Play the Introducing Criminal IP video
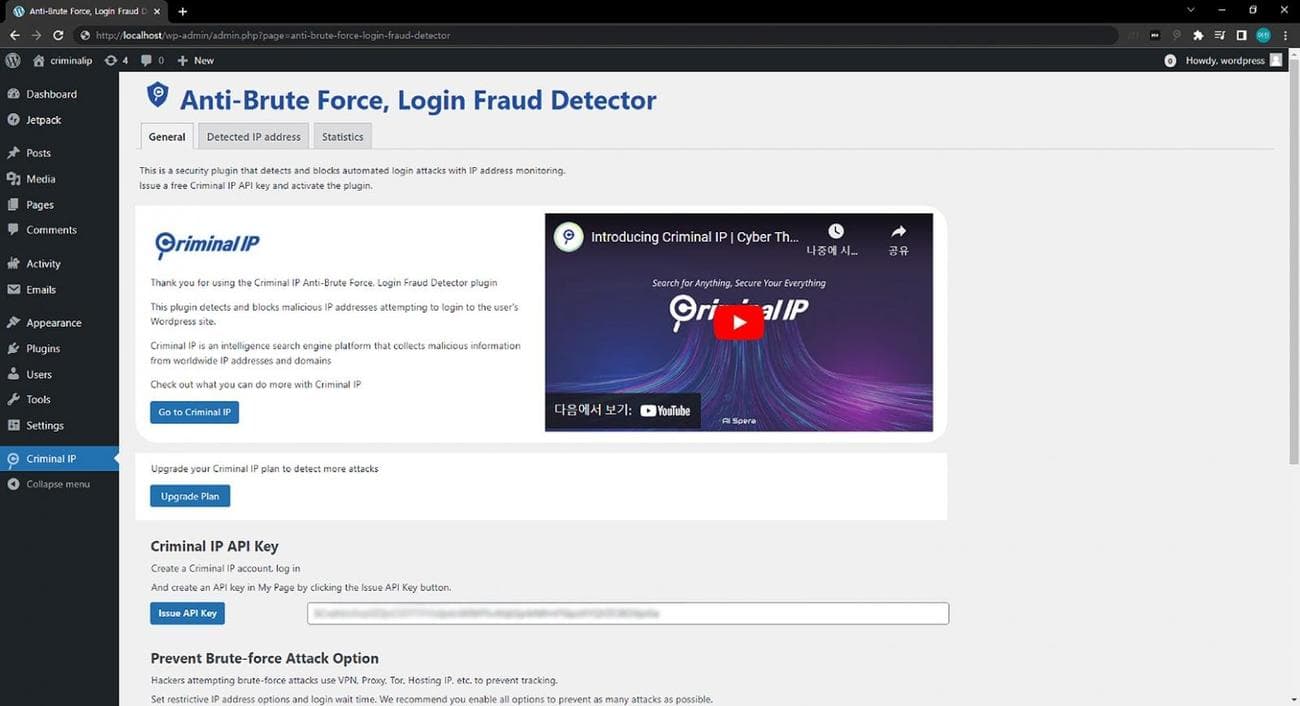1300x706 pixels. click(738, 322)
